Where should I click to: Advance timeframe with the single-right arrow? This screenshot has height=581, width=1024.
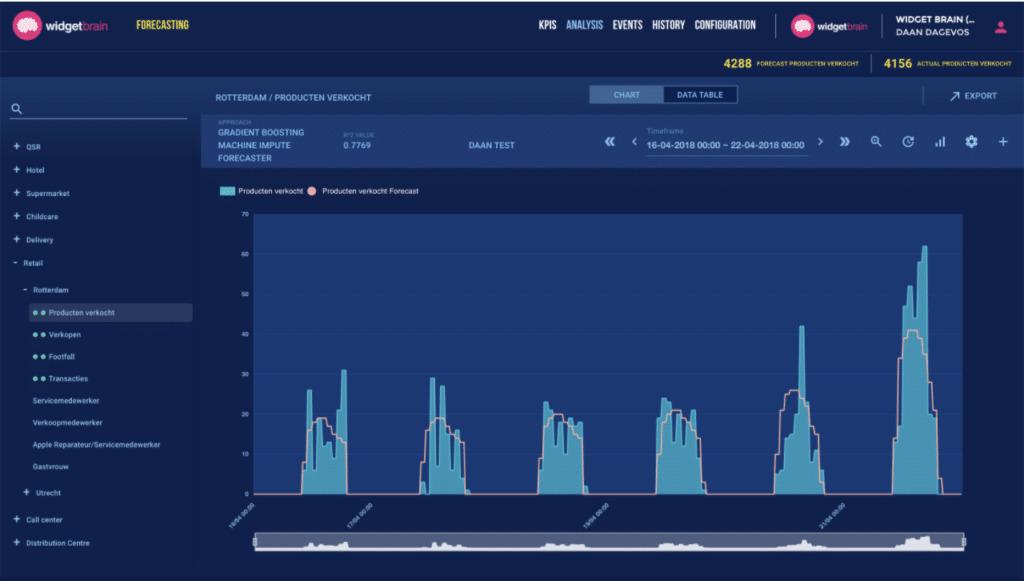tap(820, 142)
